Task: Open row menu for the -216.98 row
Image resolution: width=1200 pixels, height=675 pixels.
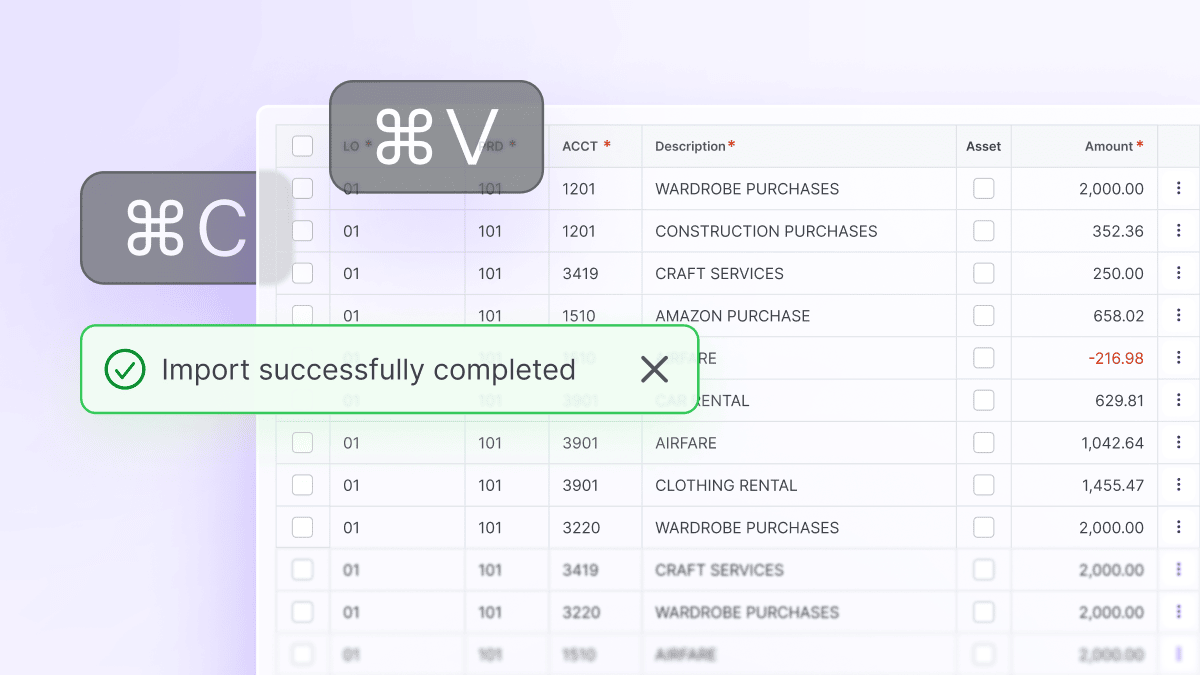Action: [1179, 358]
